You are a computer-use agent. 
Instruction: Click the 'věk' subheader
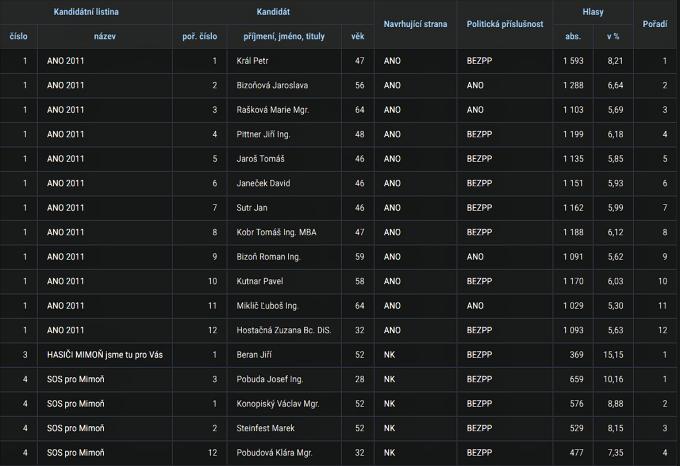pos(357,36)
